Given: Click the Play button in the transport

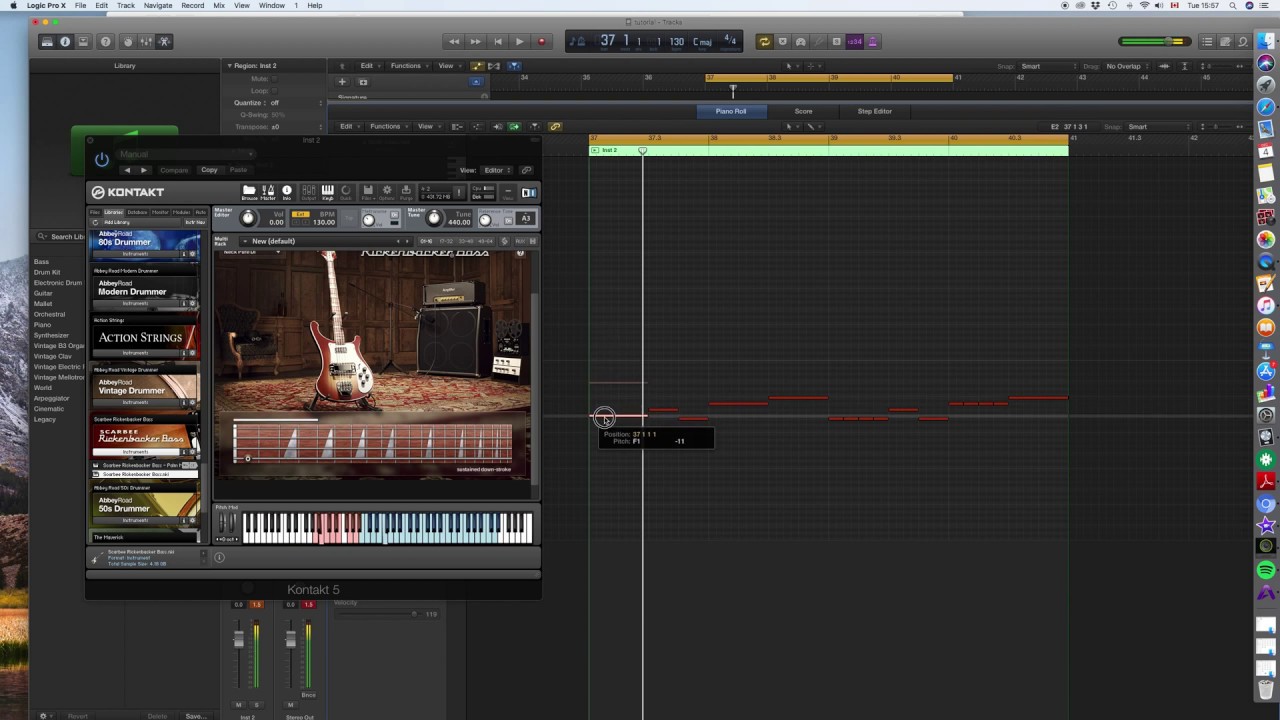Looking at the screenshot, I should pos(519,42).
